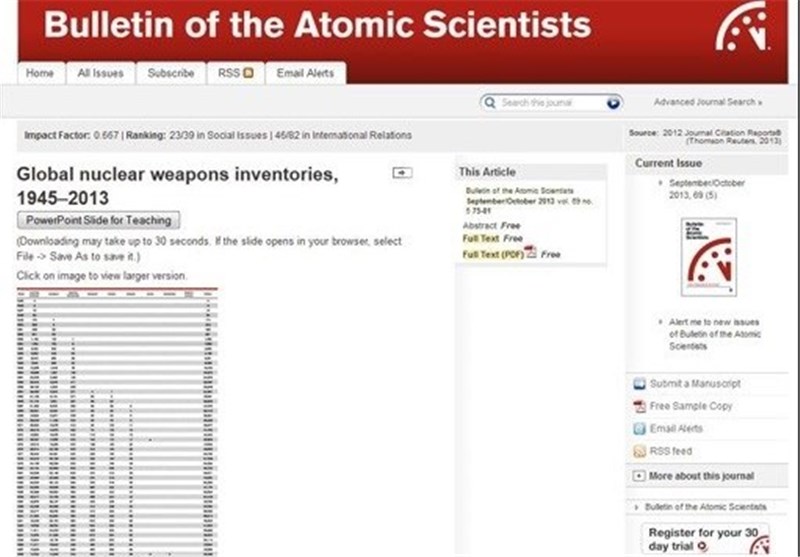Click the current issue cover thumbnail
Image resolution: width=800 pixels, height=557 pixels.
tap(709, 257)
